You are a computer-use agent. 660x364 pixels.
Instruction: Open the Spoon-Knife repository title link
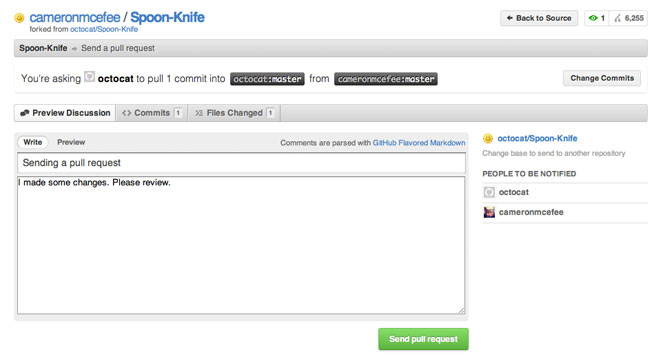[167, 18]
